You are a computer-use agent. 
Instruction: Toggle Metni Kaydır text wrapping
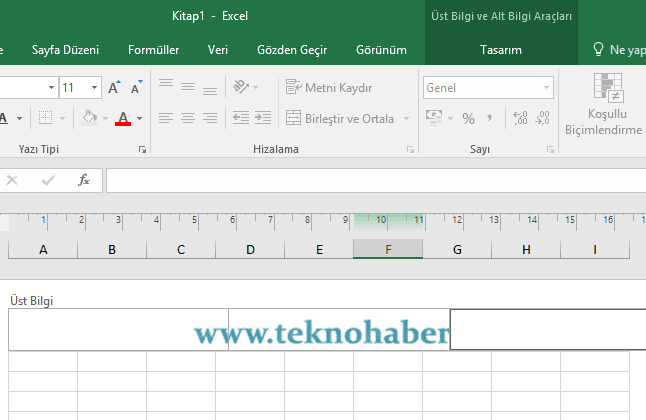coord(329,87)
